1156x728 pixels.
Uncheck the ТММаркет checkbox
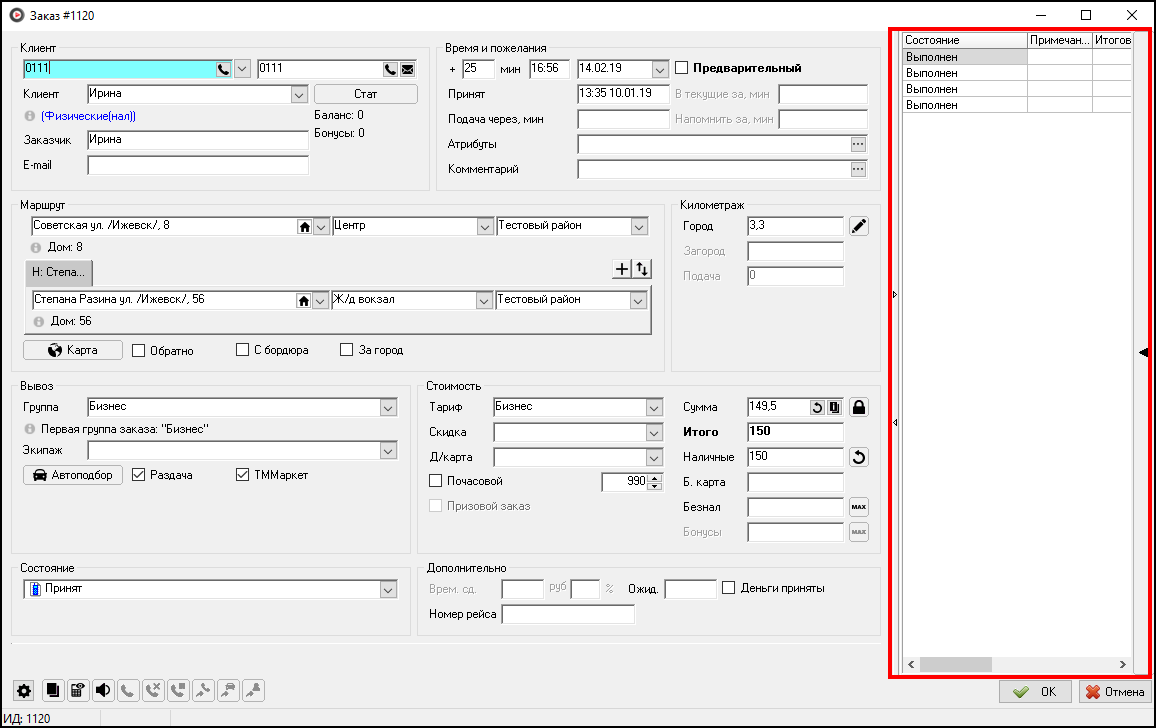point(242,475)
